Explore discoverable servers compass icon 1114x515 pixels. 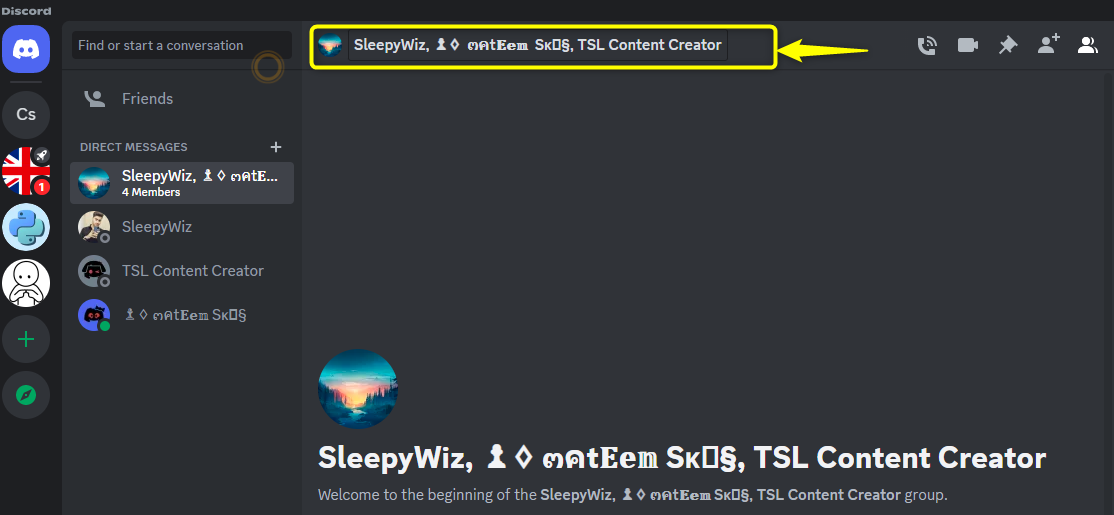(26, 395)
